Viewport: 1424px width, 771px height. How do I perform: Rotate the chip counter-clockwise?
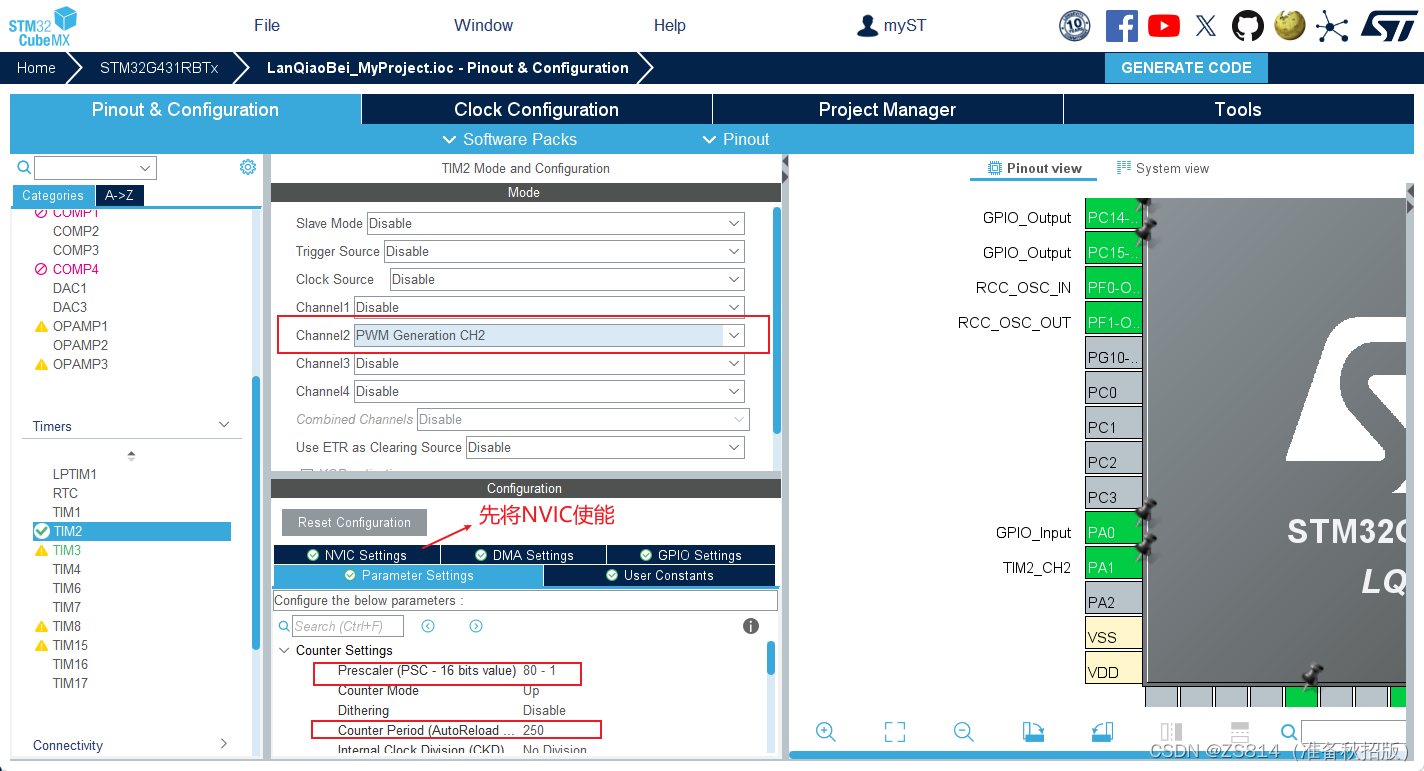tap(1102, 732)
